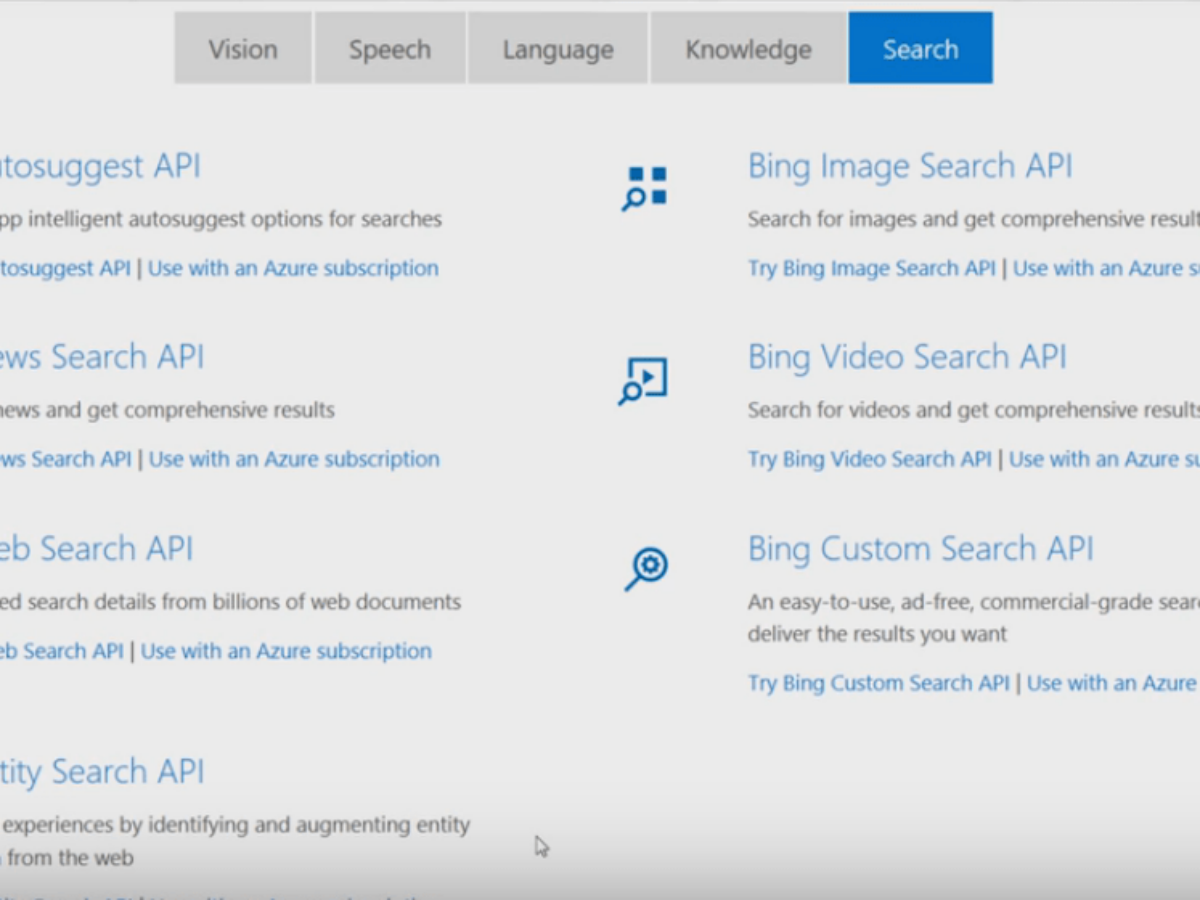Click the Bing Video Search play icon

(x=643, y=381)
